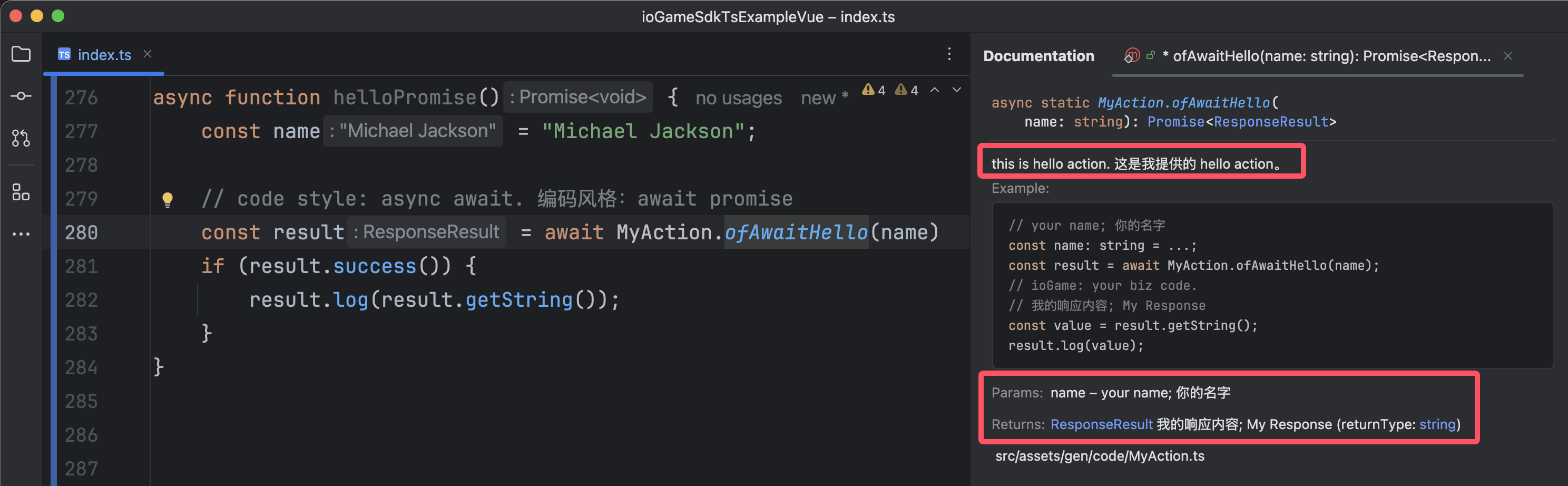1568x486 pixels.
Task: Open the ResponseResult link in Returns
Action: coord(1101,424)
